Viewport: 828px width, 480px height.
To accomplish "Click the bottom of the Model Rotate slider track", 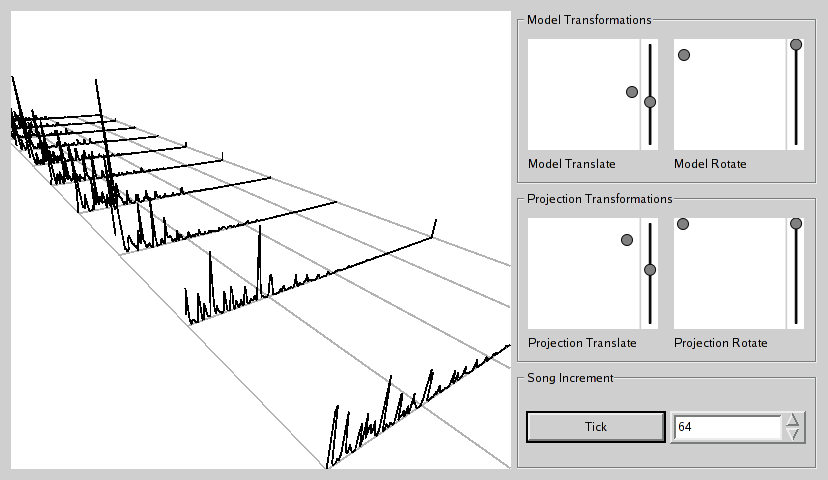I will [x=796, y=142].
